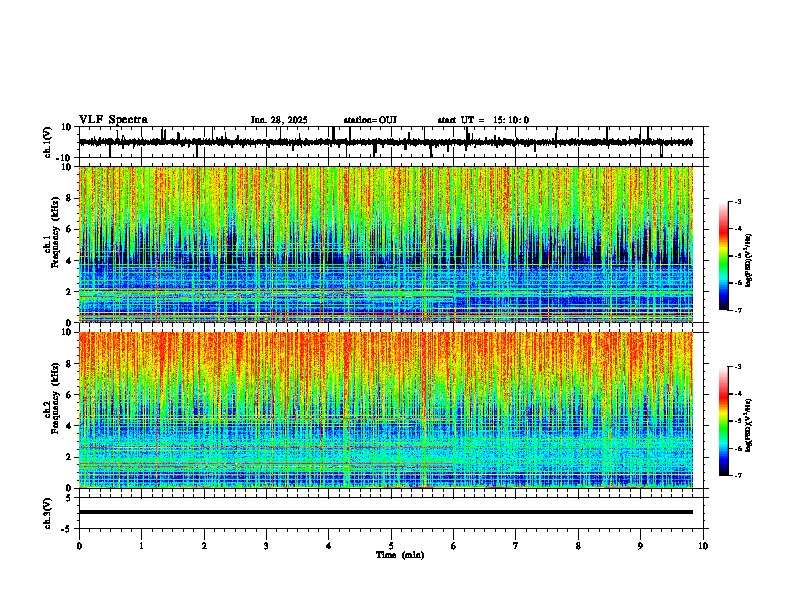Click the "-7" label on ch.2 colorbar
The height and width of the screenshot is (612, 792).
pos(737,475)
